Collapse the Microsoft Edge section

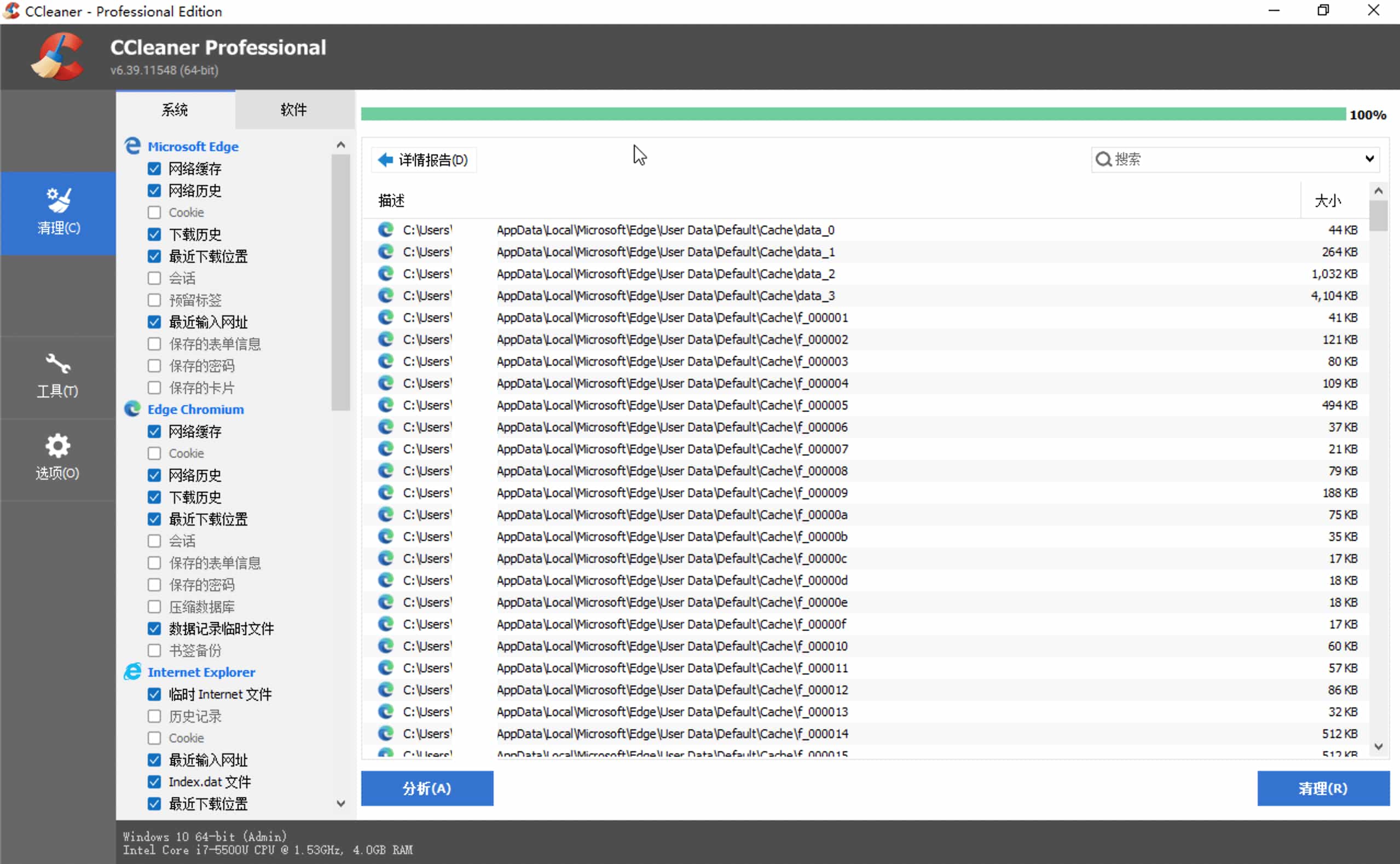(x=194, y=146)
